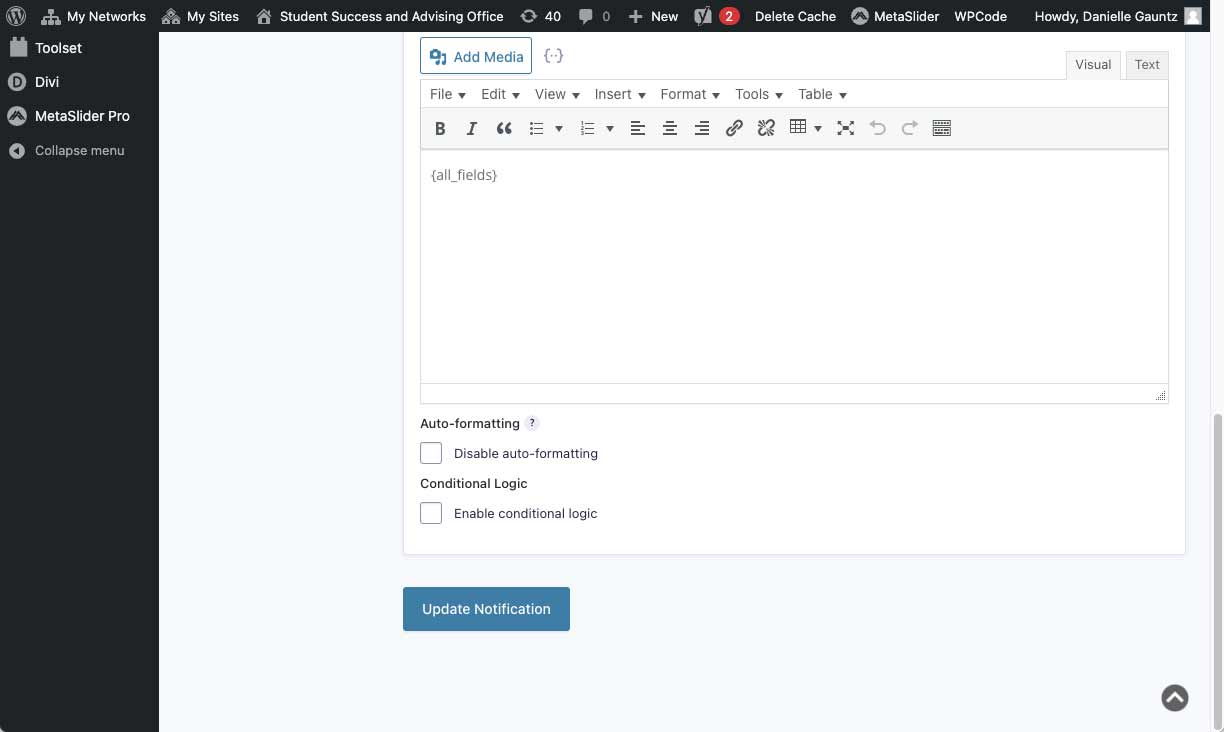Insert a bulleted list
This screenshot has height=732, width=1224.
click(537, 128)
